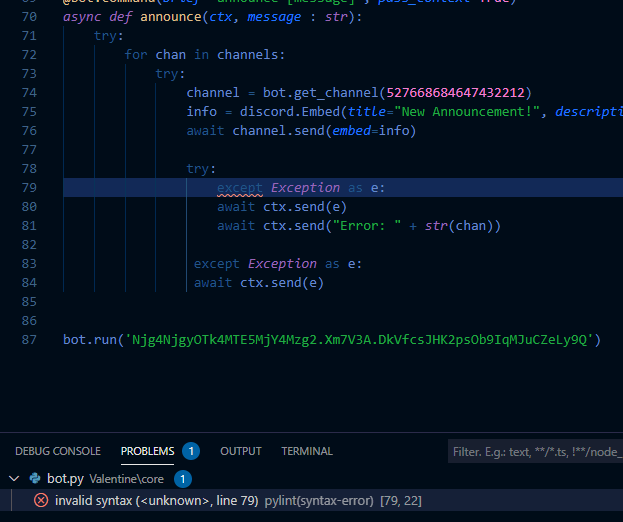Click the bot.py error count badge

pyautogui.click(x=183, y=479)
